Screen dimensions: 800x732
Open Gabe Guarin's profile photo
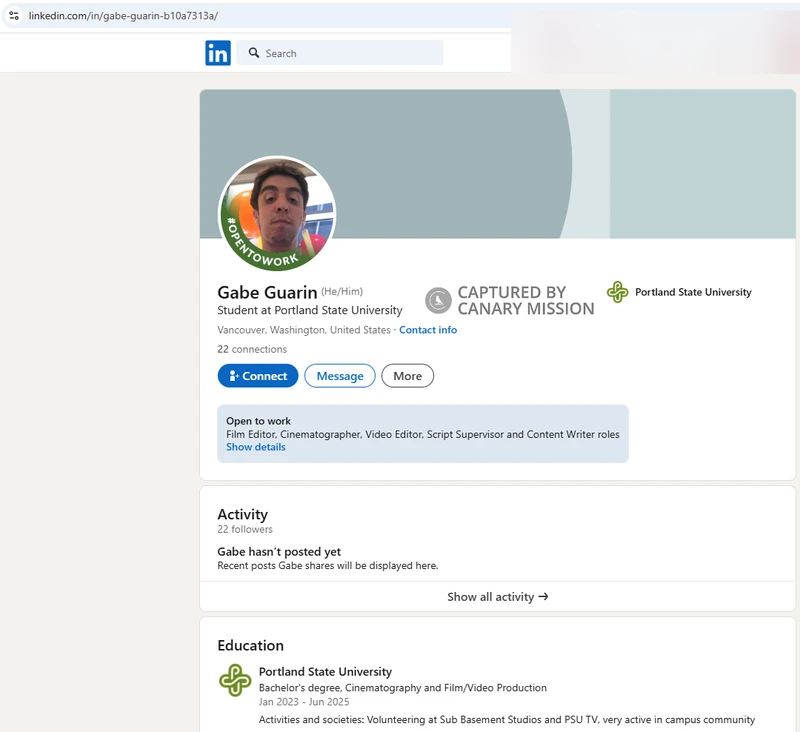tap(277, 213)
